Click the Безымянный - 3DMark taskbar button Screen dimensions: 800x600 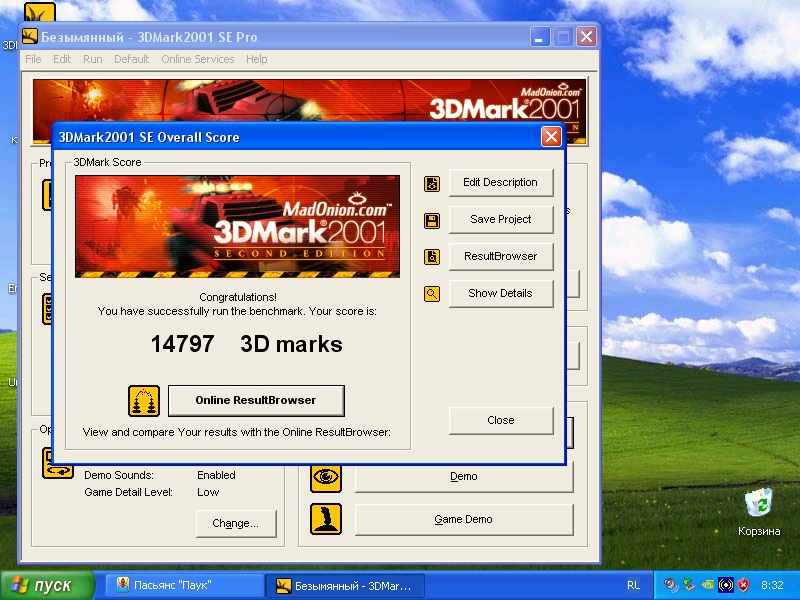click(345, 586)
